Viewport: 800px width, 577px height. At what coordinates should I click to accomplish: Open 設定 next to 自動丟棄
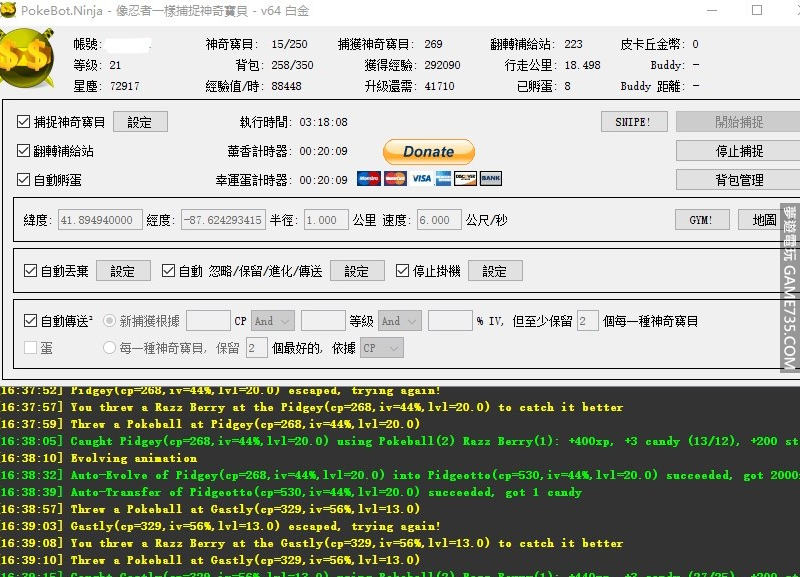coord(123,271)
